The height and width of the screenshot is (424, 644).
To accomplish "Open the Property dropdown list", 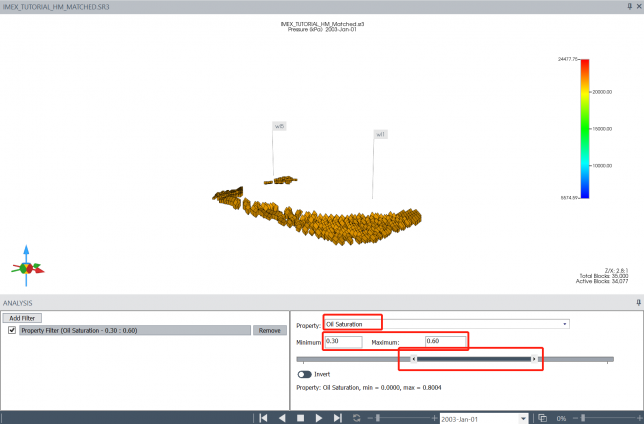I will 566,324.
